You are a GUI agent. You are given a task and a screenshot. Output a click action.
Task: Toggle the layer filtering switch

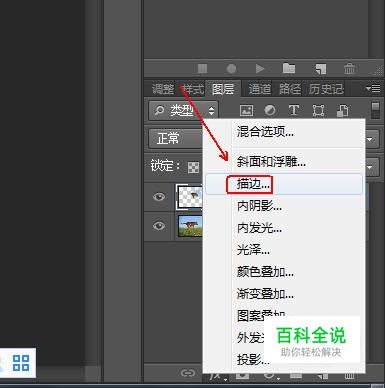(x=375, y=110)
